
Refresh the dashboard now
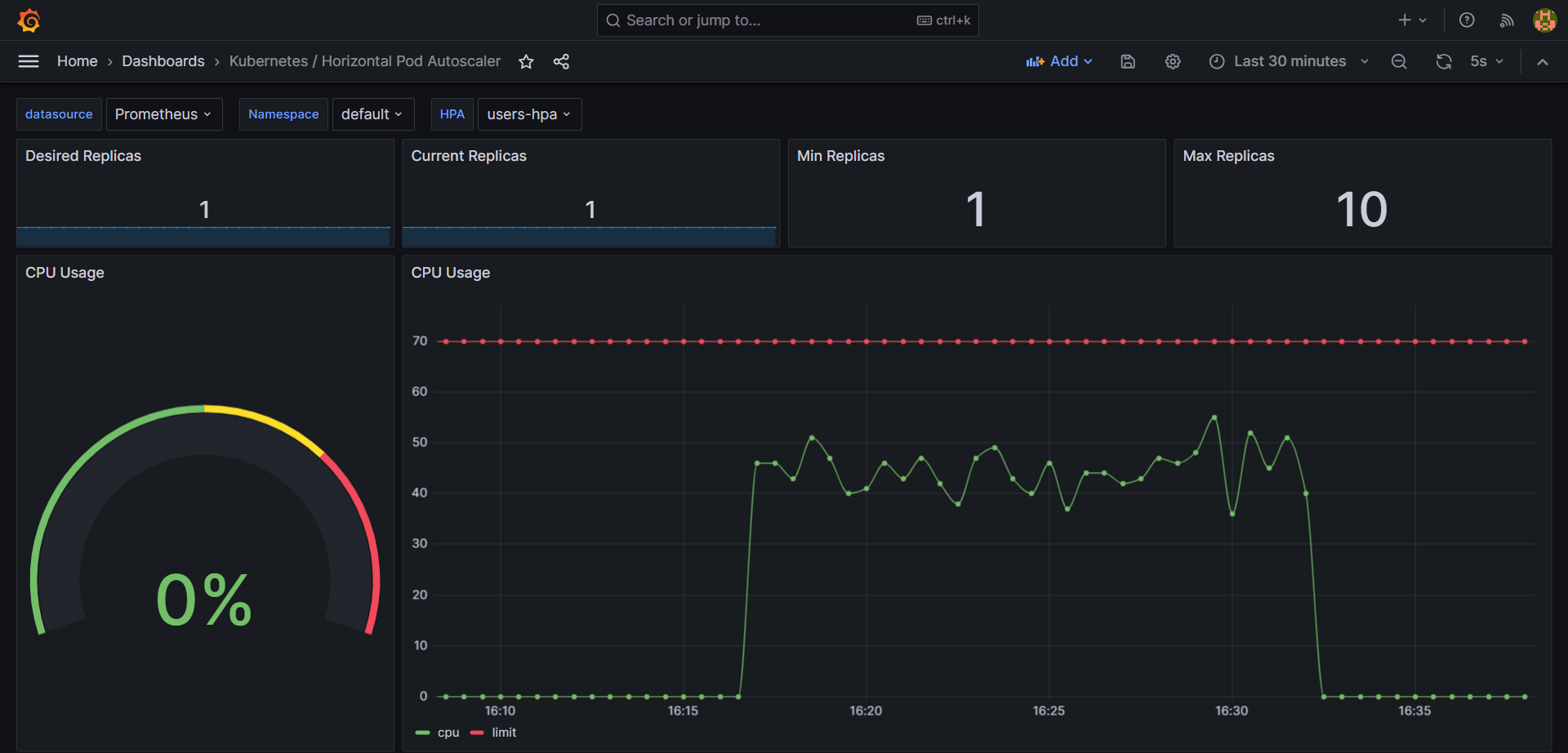pos(1444,61)
